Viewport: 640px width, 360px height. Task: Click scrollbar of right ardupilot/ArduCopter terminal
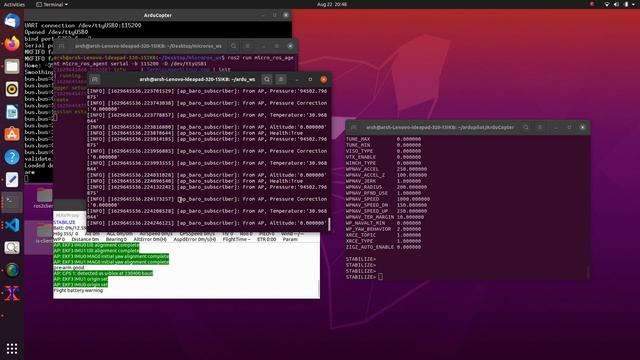click(x=588, y=272)
